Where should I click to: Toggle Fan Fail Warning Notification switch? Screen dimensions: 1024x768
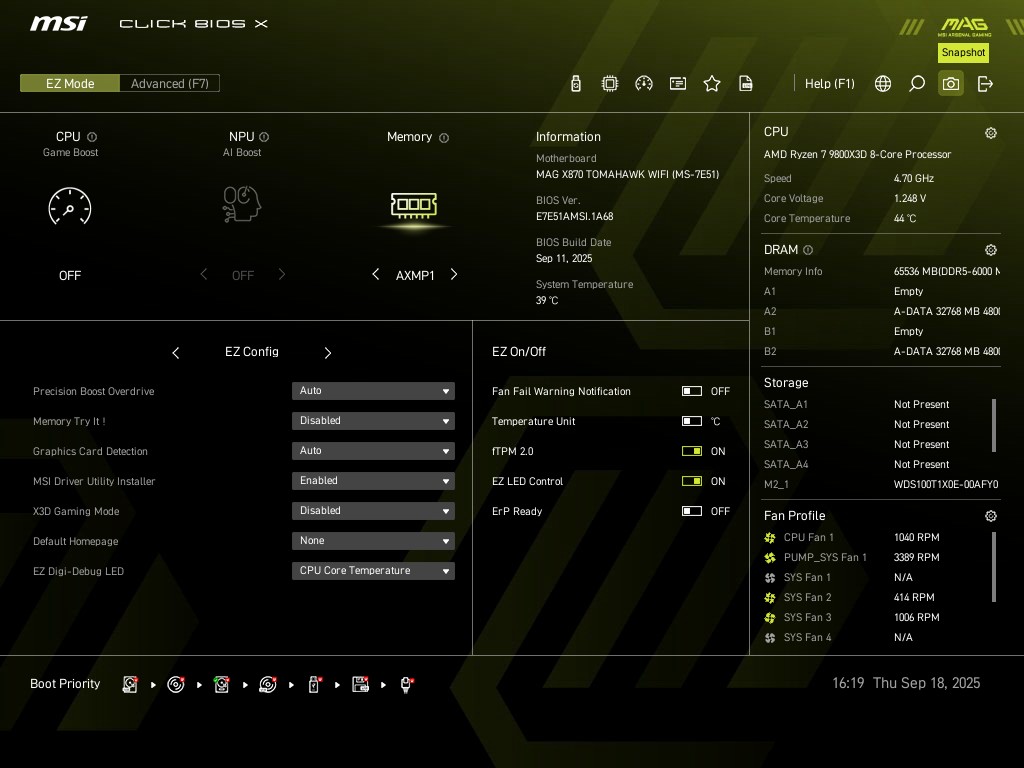click(692, 391)
